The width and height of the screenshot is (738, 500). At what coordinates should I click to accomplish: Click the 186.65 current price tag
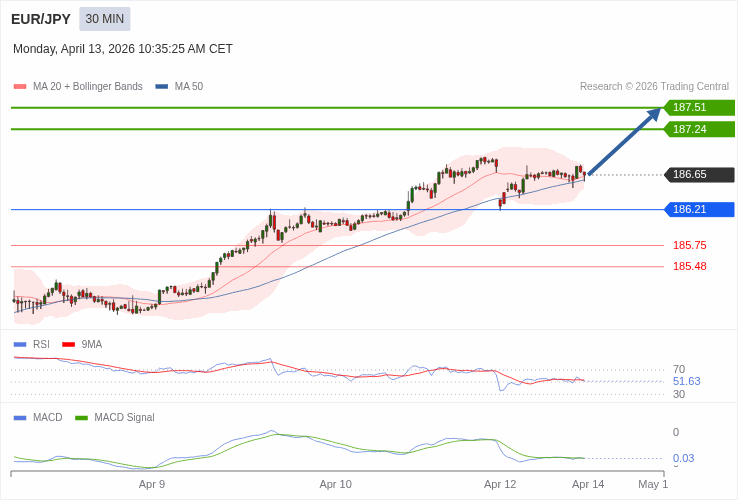pos(699,174)
